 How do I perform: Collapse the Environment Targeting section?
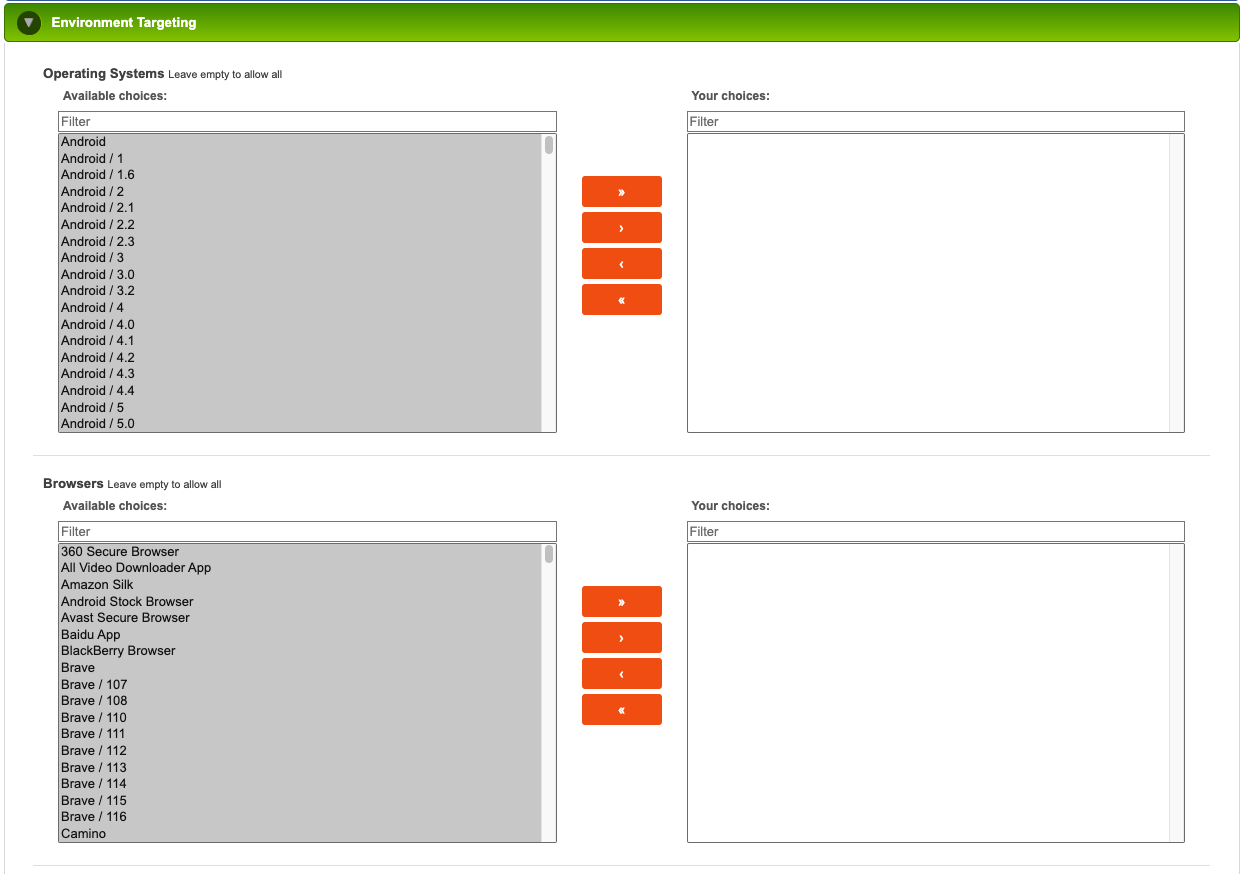pos(28,22)
